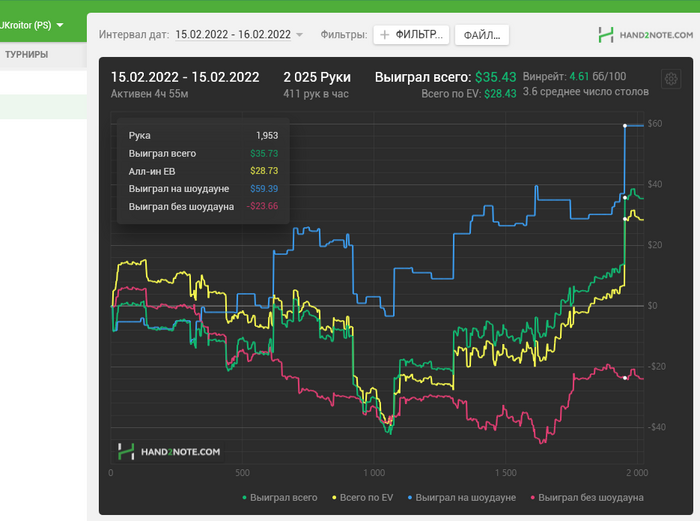Click the green total winnings end marker
Image resolution: width=700 pixels, height=521 pixels.
pos(625,197)
